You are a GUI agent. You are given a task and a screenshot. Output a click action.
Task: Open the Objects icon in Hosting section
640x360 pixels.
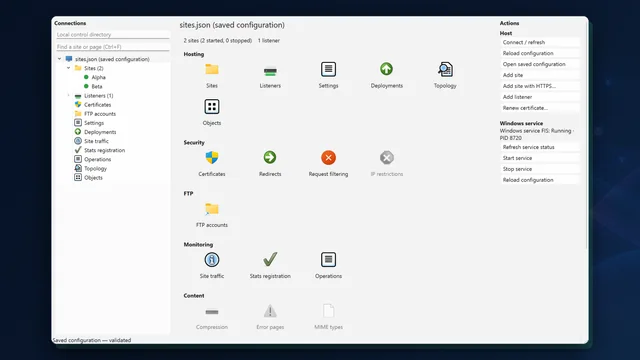tap(212, 107)
